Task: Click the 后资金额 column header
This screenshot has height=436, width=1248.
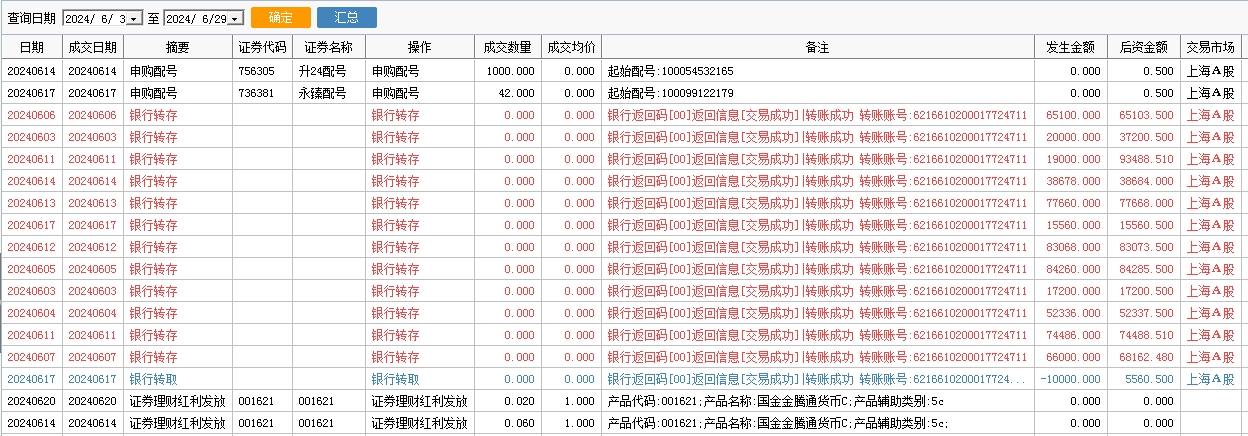Action: 1144,48
